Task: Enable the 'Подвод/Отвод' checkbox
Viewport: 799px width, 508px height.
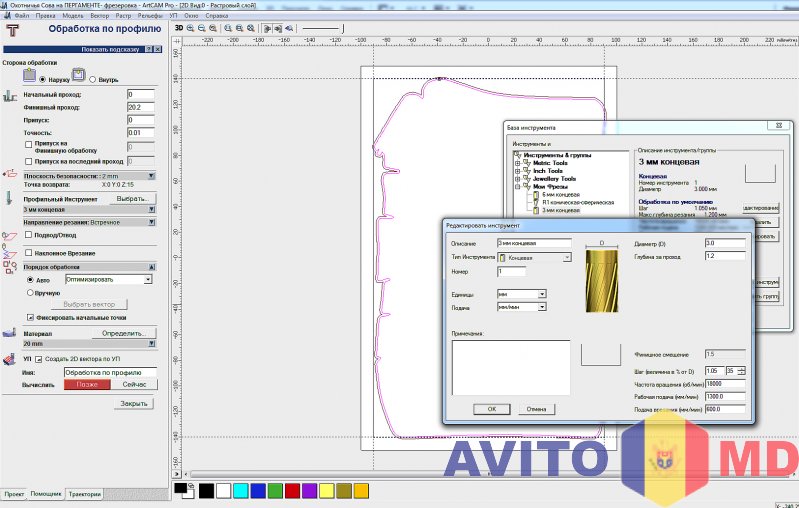Action: click(x=28, y=234)
